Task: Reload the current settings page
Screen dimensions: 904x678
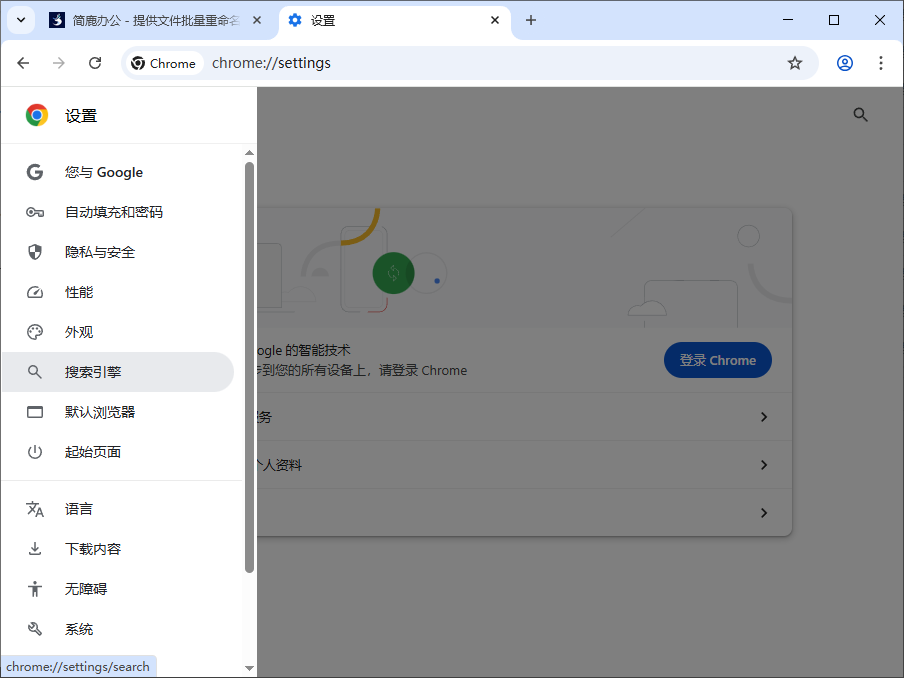Action: tap(95, 62)
